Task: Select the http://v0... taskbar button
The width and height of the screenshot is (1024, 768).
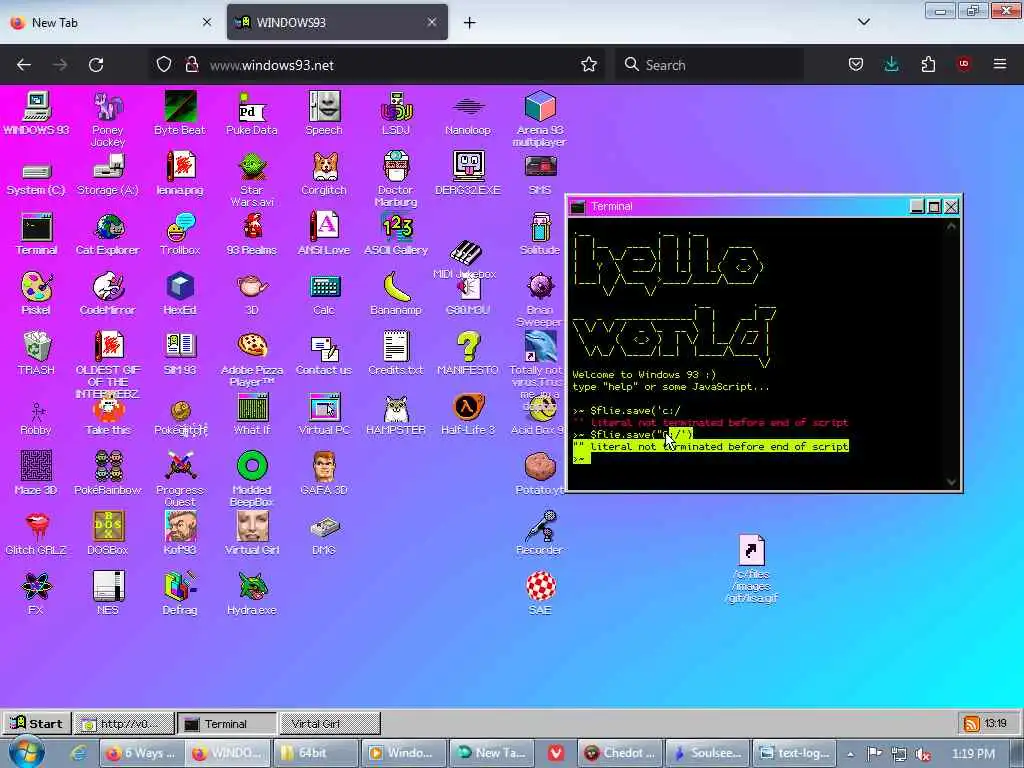Action: click(x=124, y=724)
